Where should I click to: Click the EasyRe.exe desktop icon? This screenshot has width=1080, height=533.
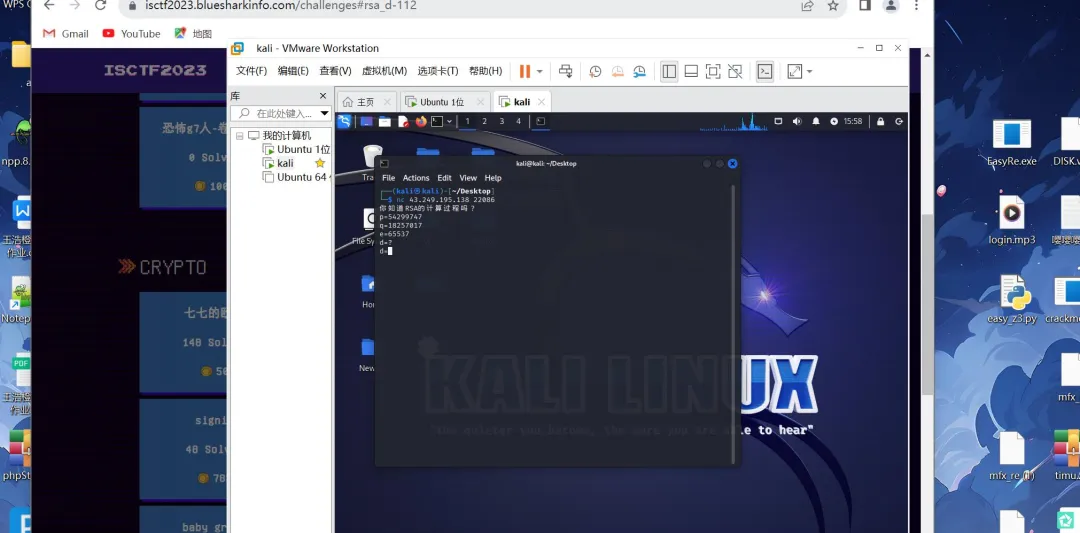point(1012,143)
